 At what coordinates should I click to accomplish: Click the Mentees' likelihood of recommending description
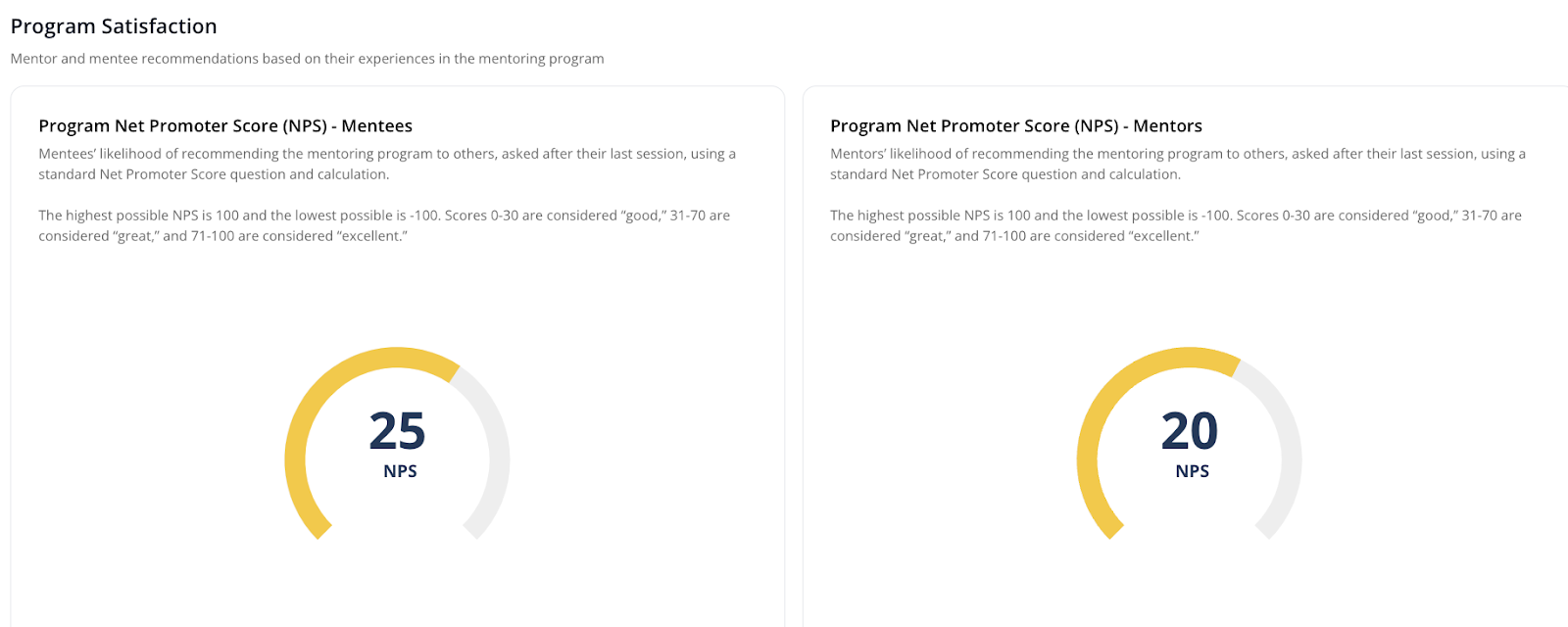click(386, 154)
